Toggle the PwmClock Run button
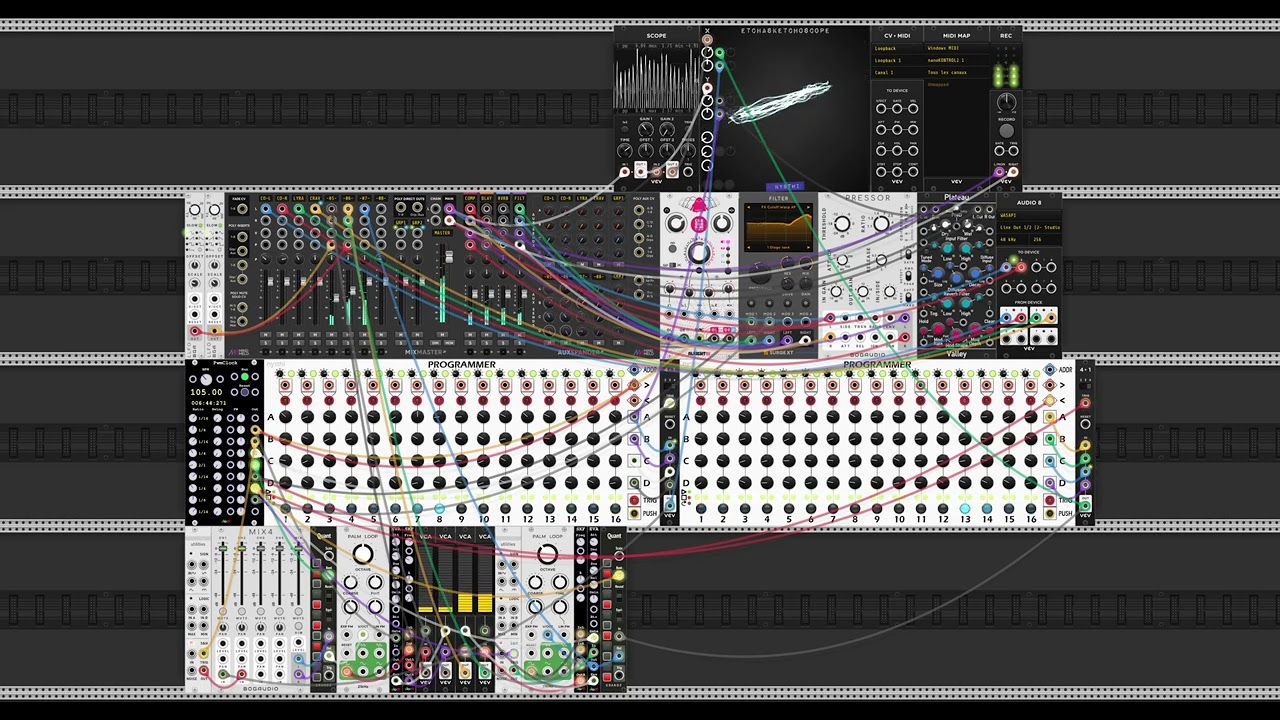Screen dimensions: 1280x720 pos(245,377)
